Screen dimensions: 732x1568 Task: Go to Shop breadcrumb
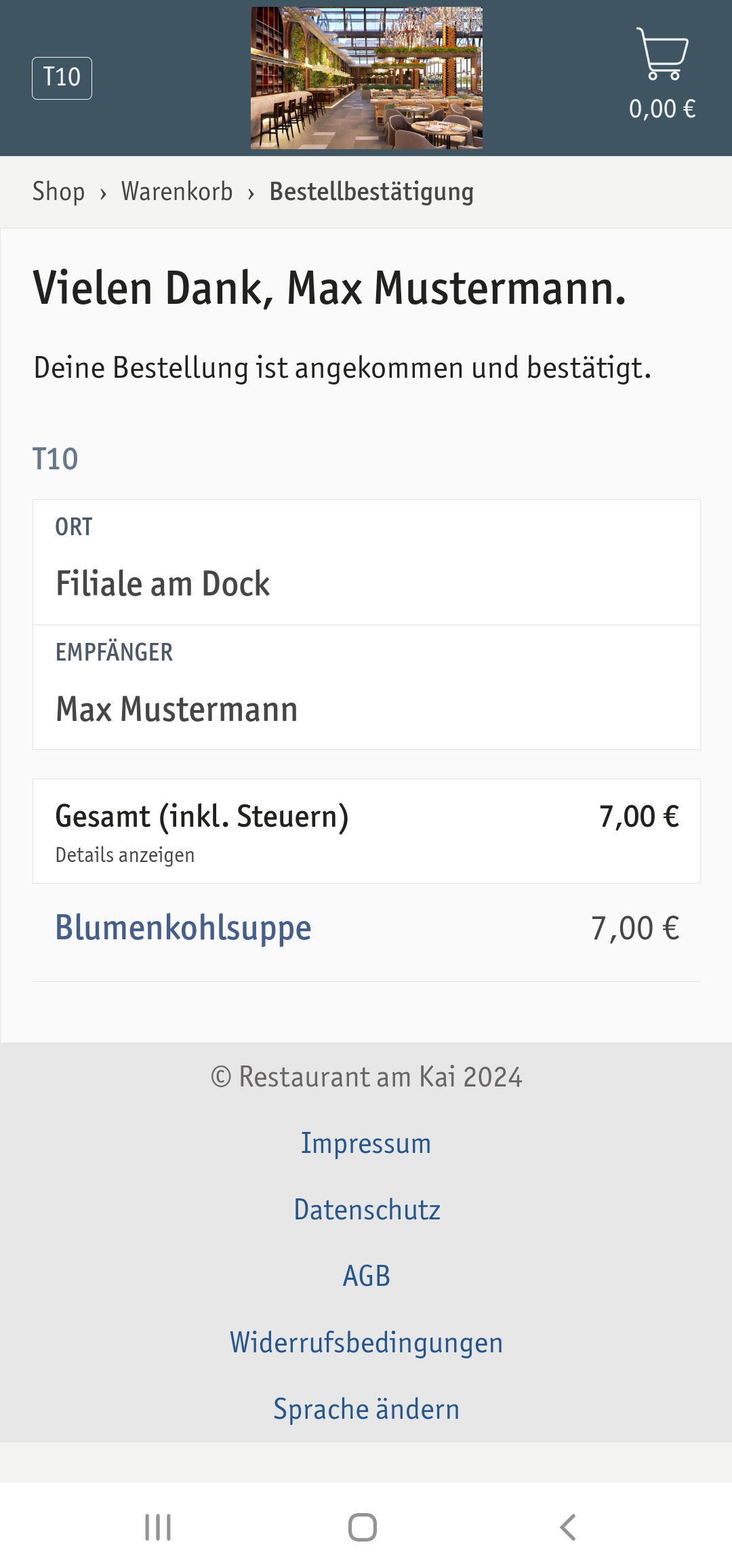(59, 192)
